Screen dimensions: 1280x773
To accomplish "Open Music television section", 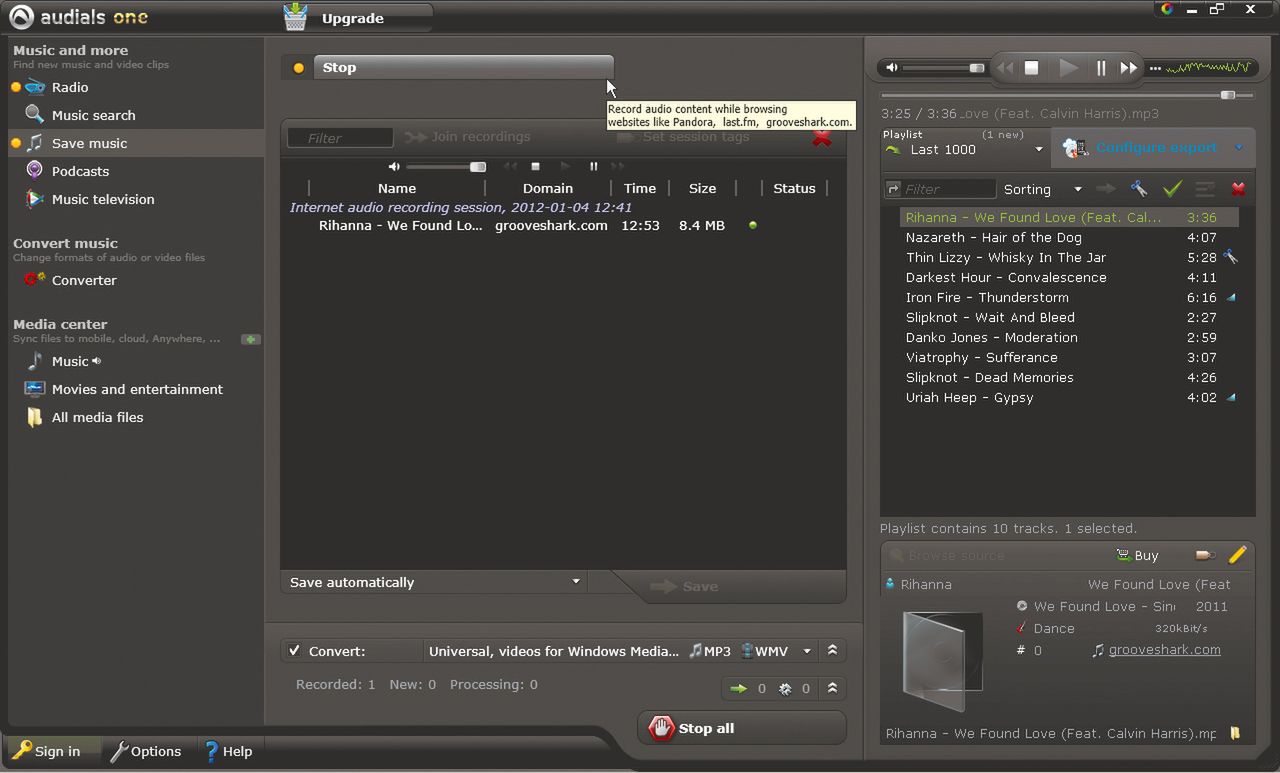I will click(x=103, y=199).
